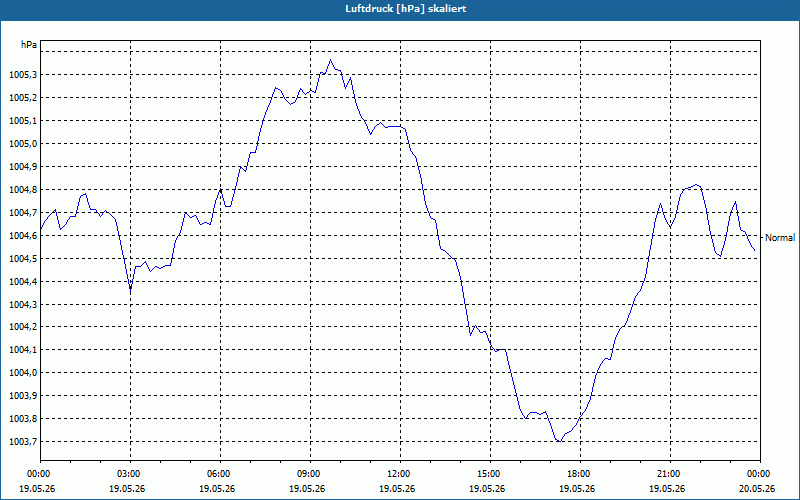
Task: Click the 'Luftdruck [hPa] skaliert' title bar
Action: (x=400, y=9)
